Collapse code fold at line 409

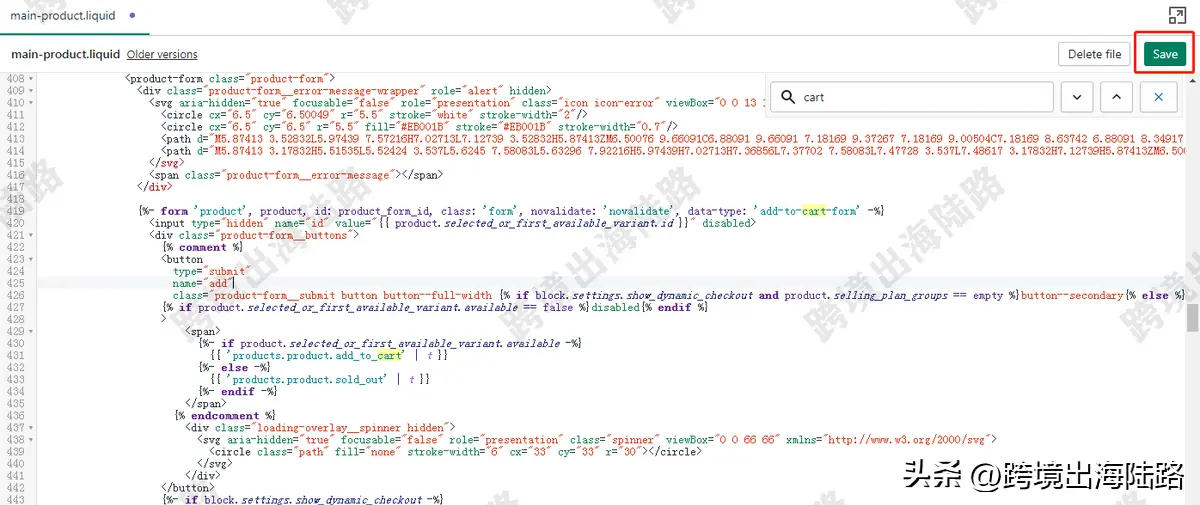point(31,91)
